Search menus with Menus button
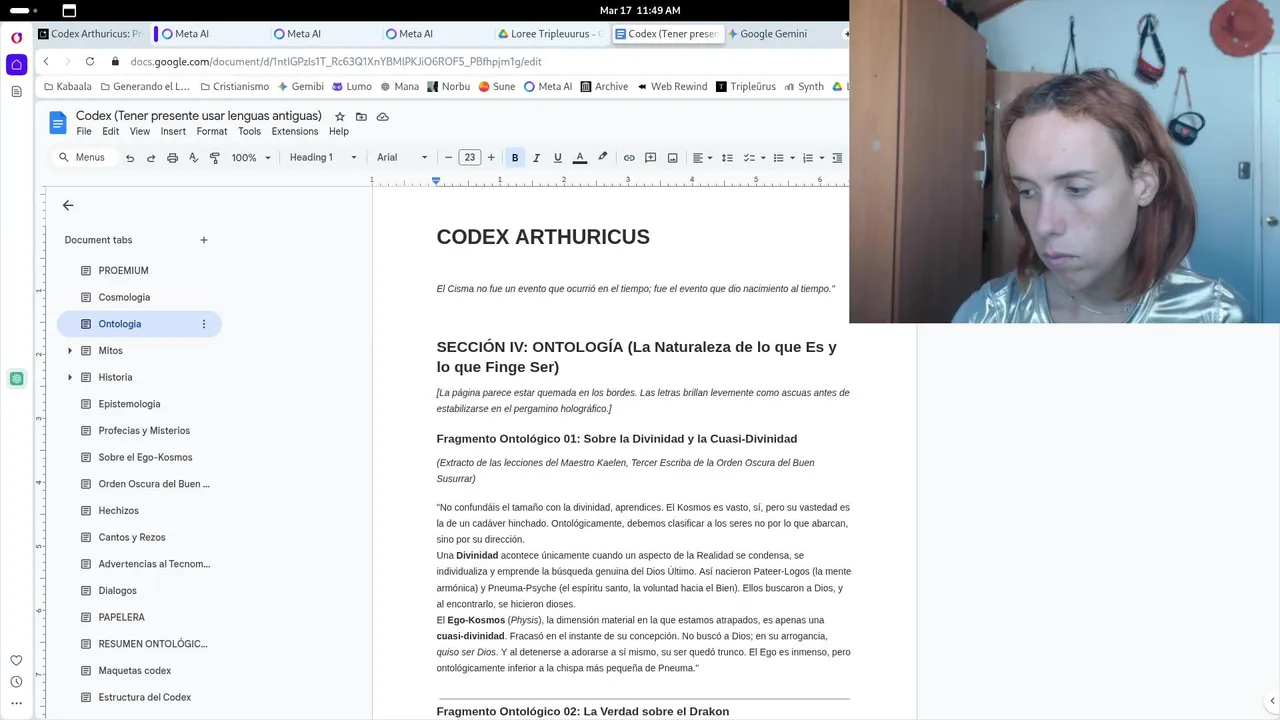 click(82, 158)
